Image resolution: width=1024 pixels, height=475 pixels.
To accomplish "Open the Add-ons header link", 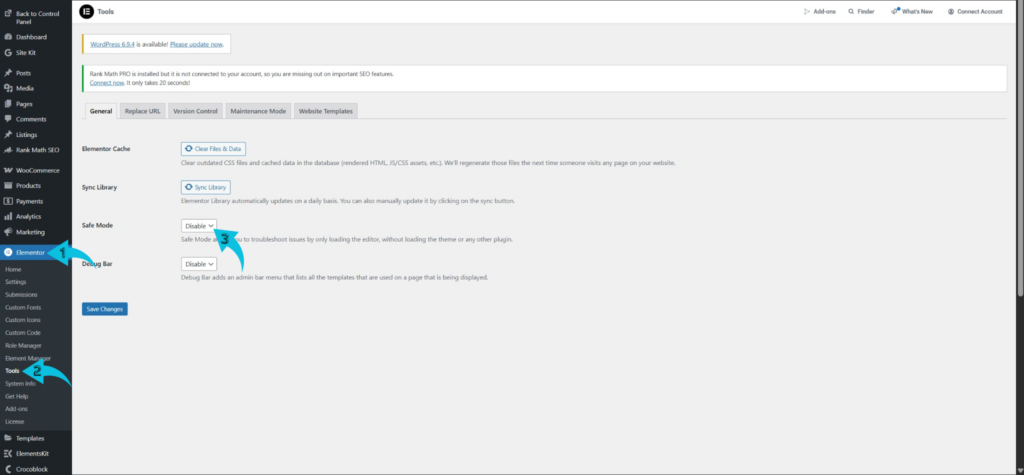I will [x=820, y=12].
